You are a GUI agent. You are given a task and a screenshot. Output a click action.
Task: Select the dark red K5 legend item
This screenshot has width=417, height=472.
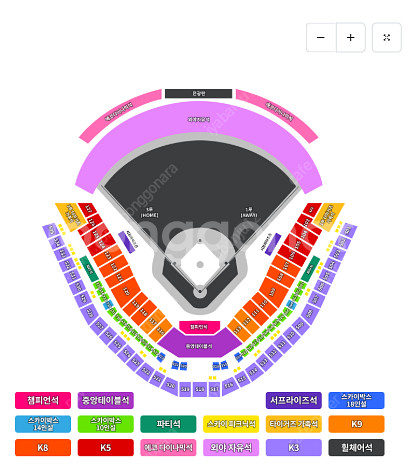tap(106, 447)
